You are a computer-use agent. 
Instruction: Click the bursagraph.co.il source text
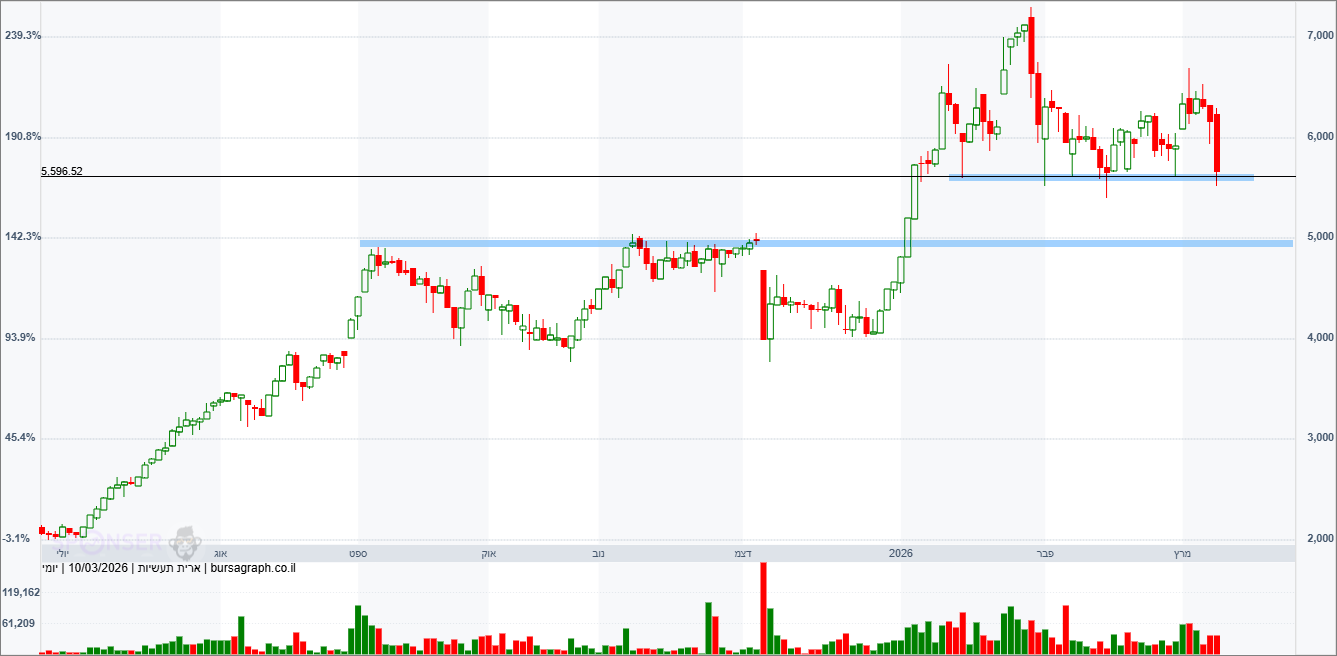[x=255, y=569]
